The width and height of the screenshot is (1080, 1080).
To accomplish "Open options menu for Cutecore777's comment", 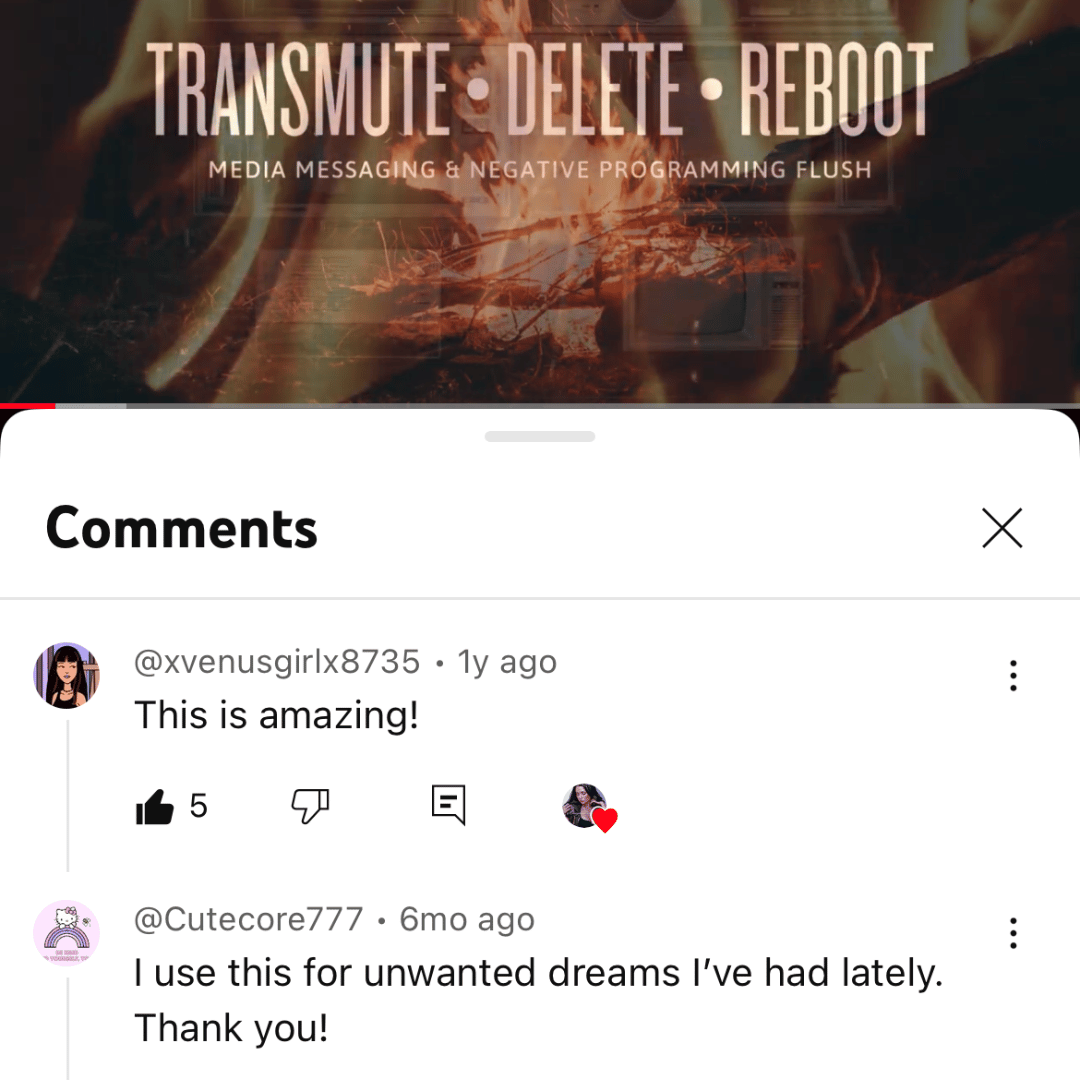I will (x=1012, y=933).
